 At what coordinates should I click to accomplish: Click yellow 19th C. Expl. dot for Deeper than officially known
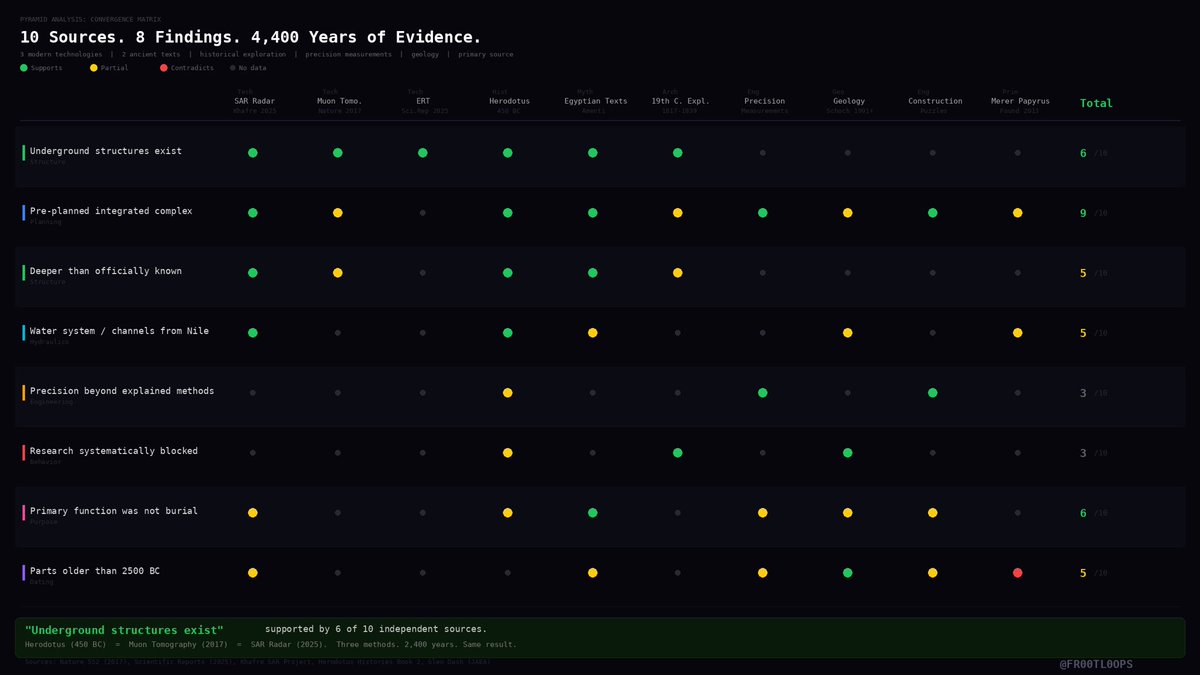tap(678, 273)
